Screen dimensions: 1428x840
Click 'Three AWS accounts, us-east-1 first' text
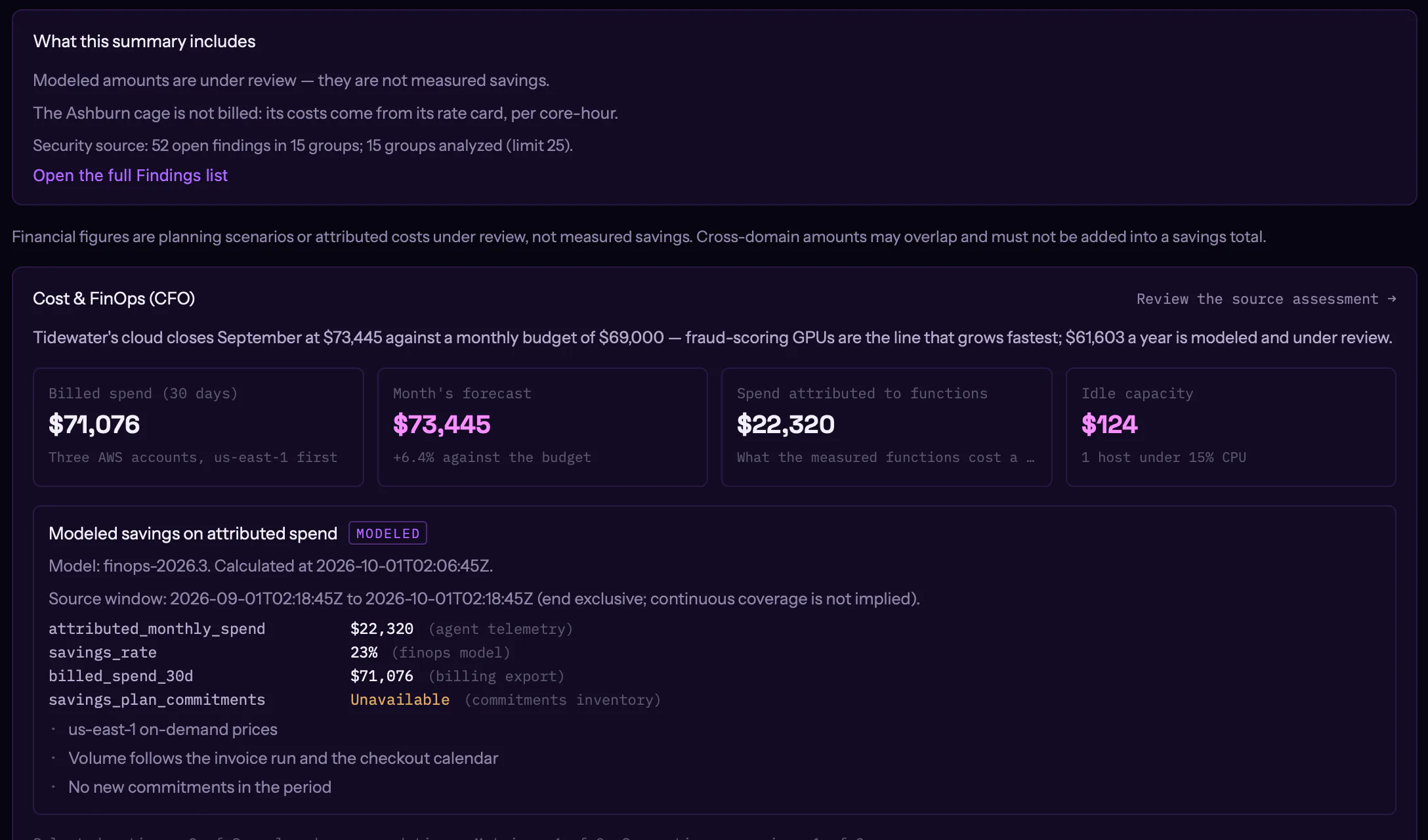click(x=193, y=457)
